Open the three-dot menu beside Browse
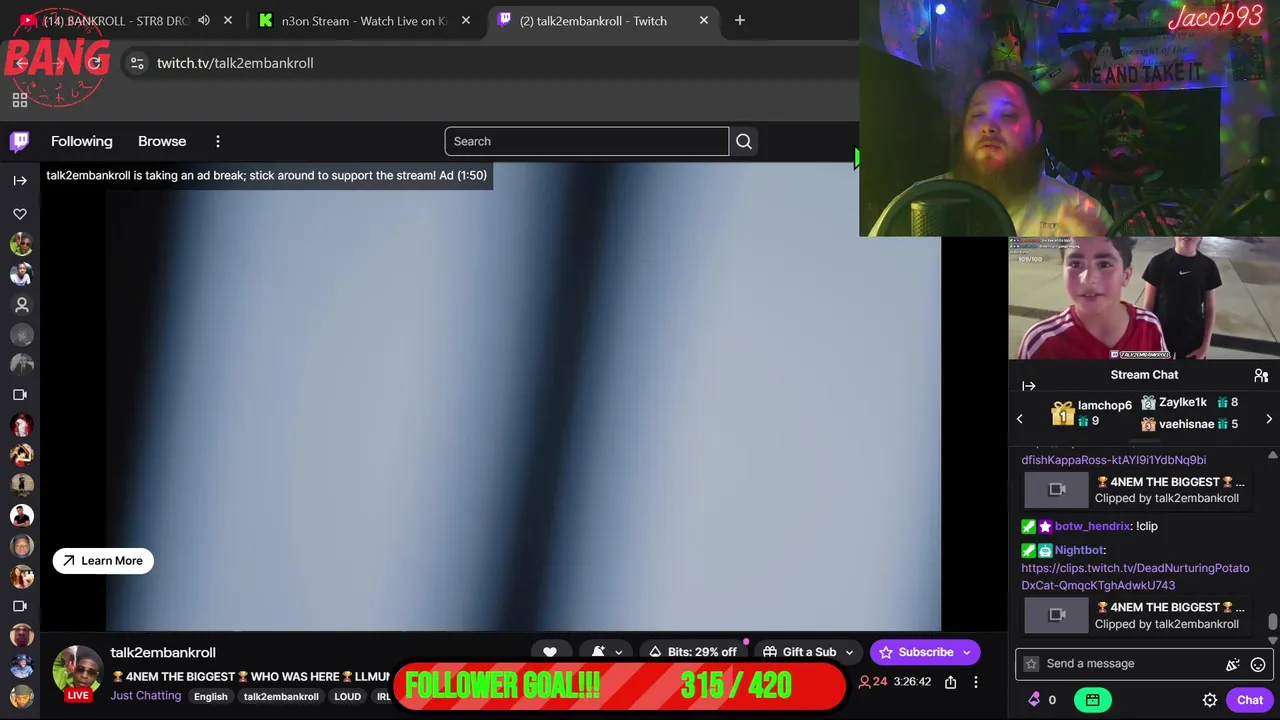1280x720 pixels. point(217,141)
